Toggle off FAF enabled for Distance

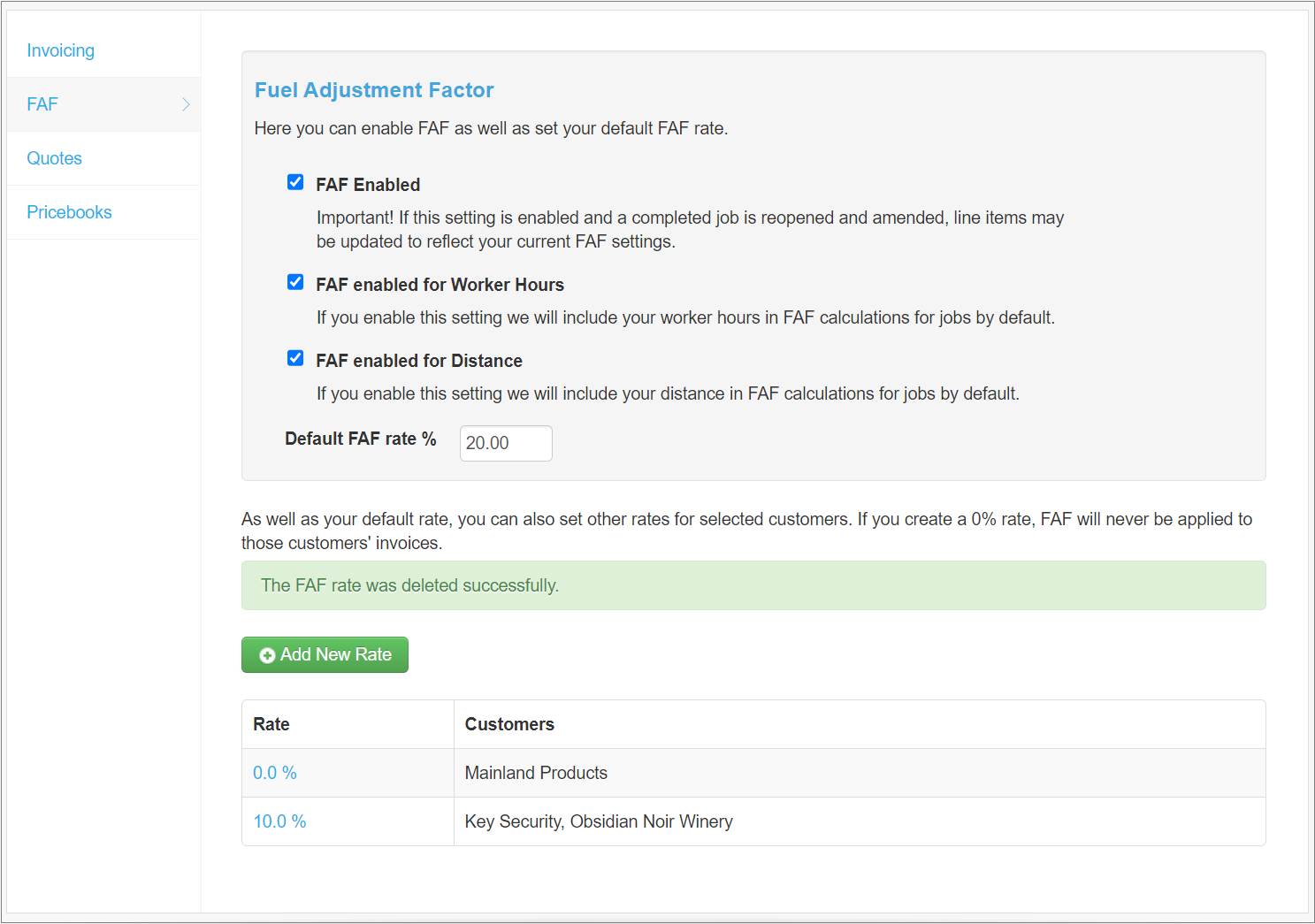pos(295,358)
